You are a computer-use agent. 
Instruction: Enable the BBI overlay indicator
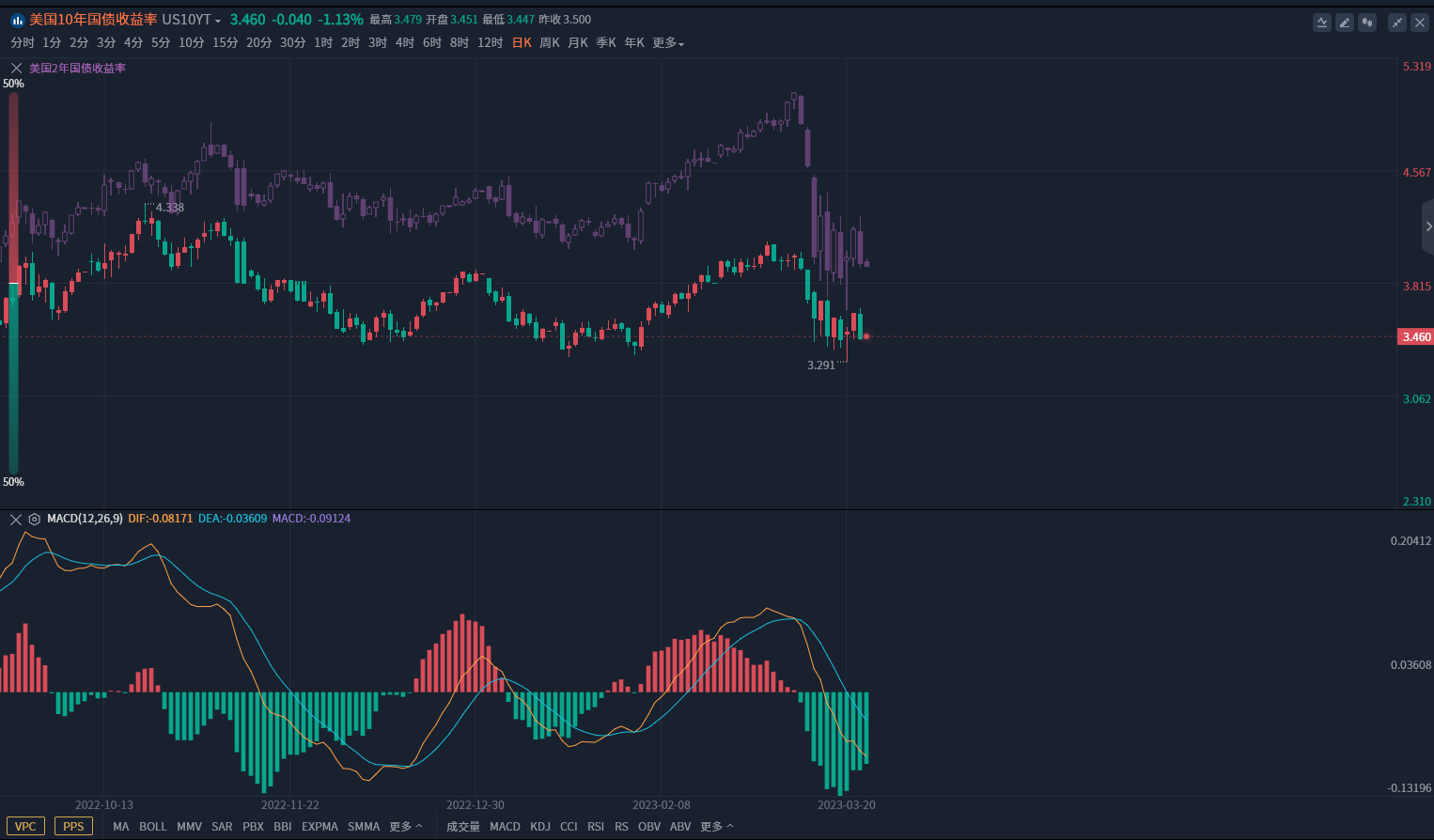tap(283, 827)
